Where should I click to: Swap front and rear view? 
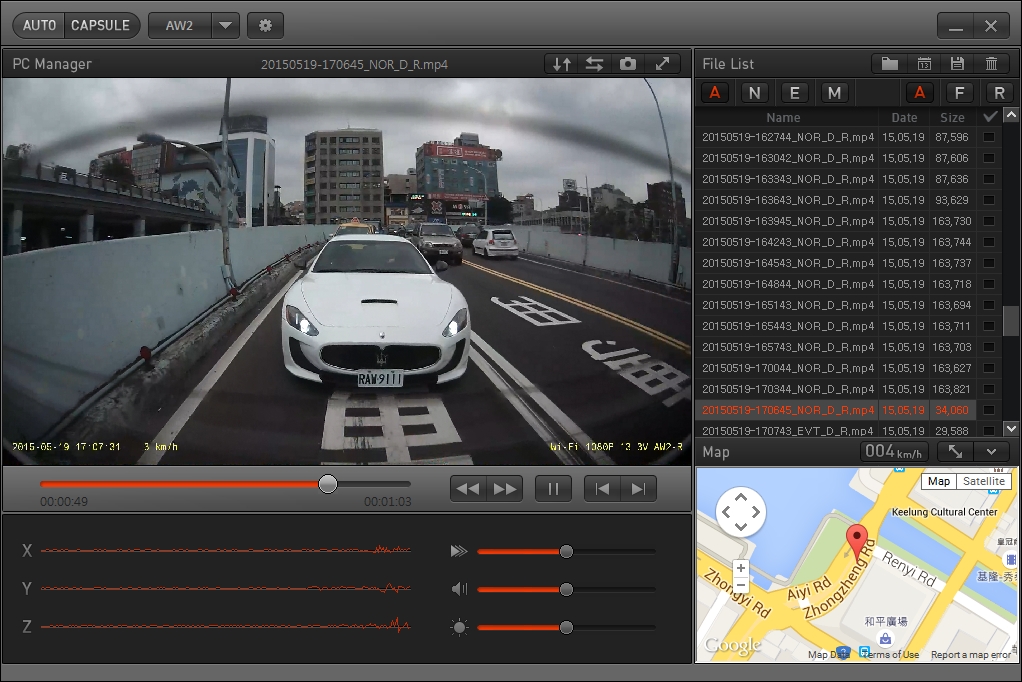point(594,64)
